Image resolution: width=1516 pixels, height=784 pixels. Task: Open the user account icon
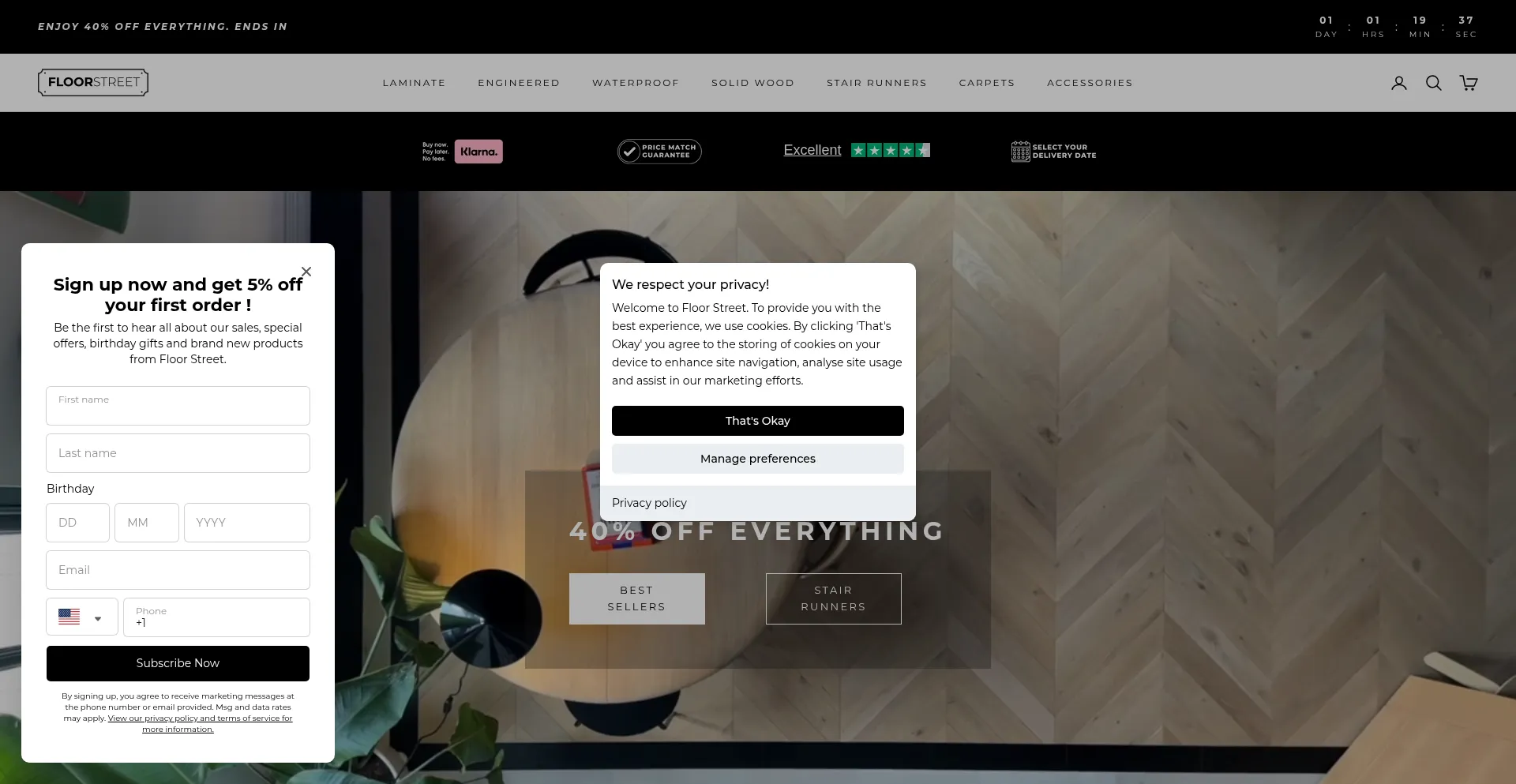(x=1398, y=83)
